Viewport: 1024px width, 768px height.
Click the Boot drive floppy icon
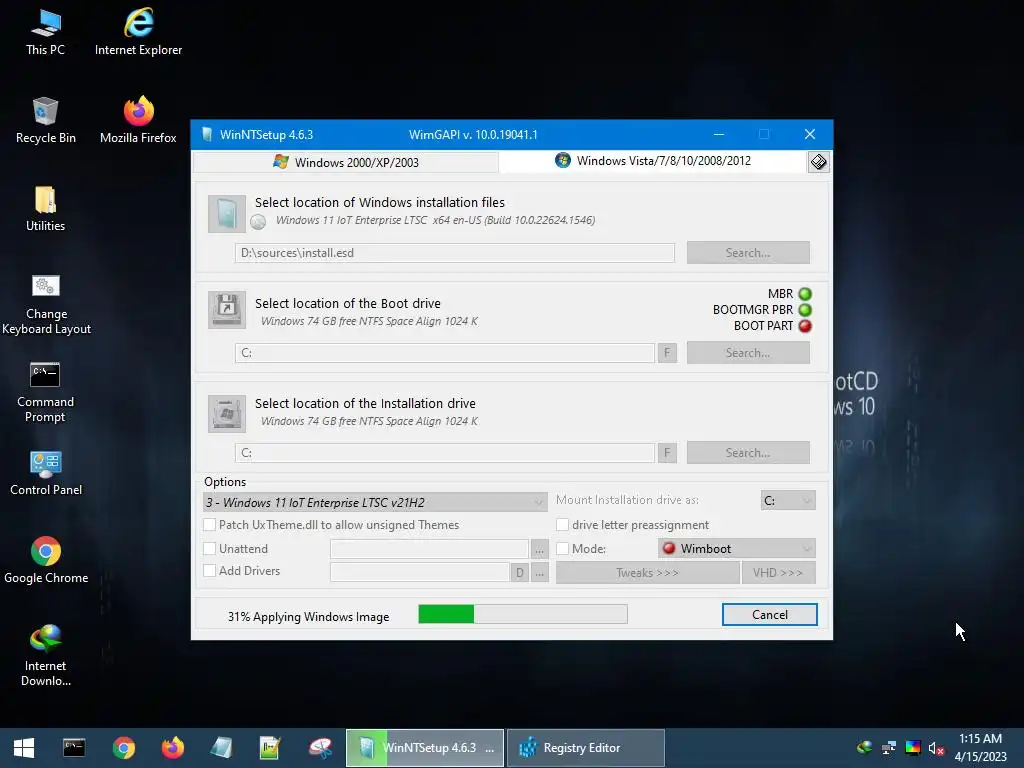pos(227,310)
